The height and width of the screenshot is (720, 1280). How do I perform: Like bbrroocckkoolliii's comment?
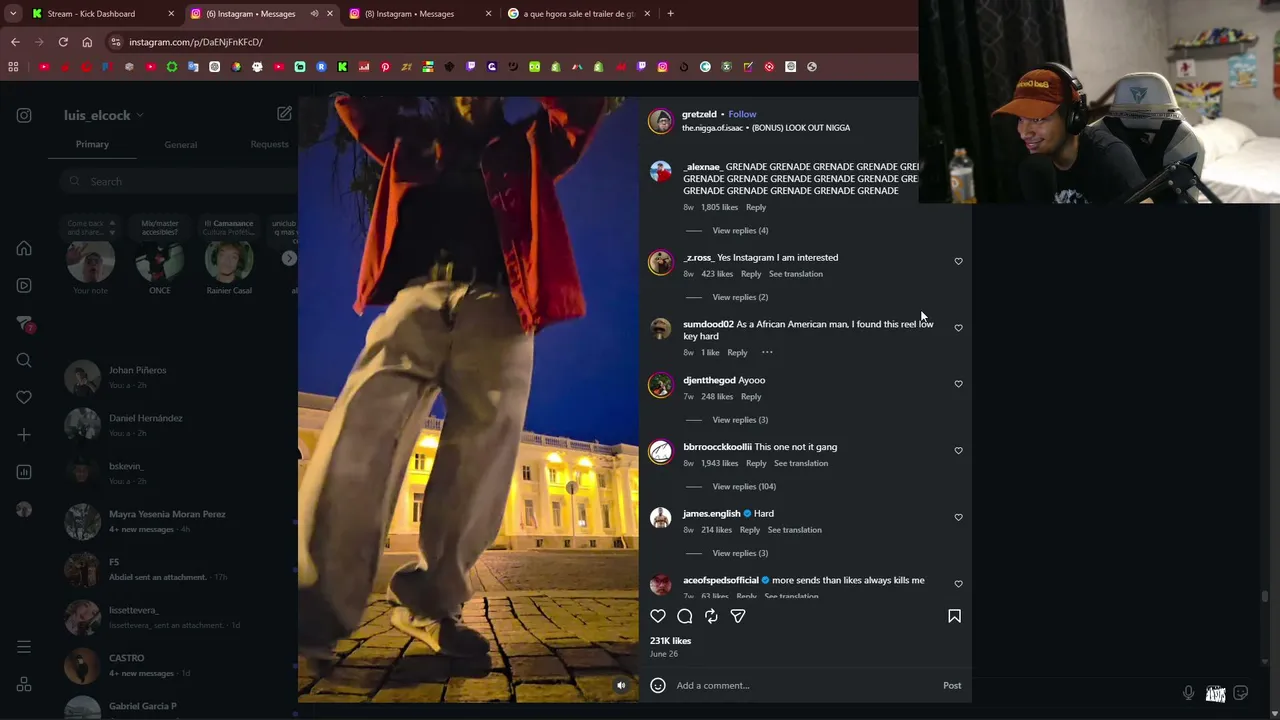coord(958,451)
